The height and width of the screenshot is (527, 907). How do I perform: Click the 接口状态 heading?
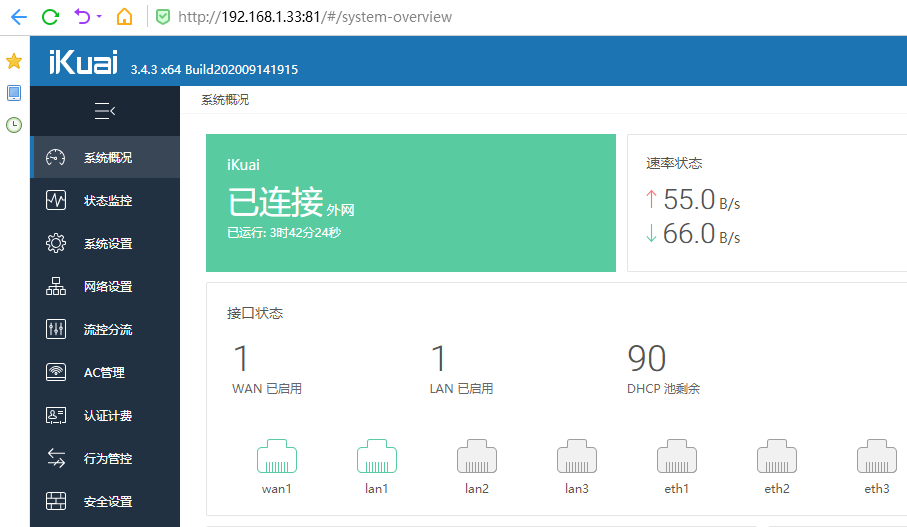(255, 313)
